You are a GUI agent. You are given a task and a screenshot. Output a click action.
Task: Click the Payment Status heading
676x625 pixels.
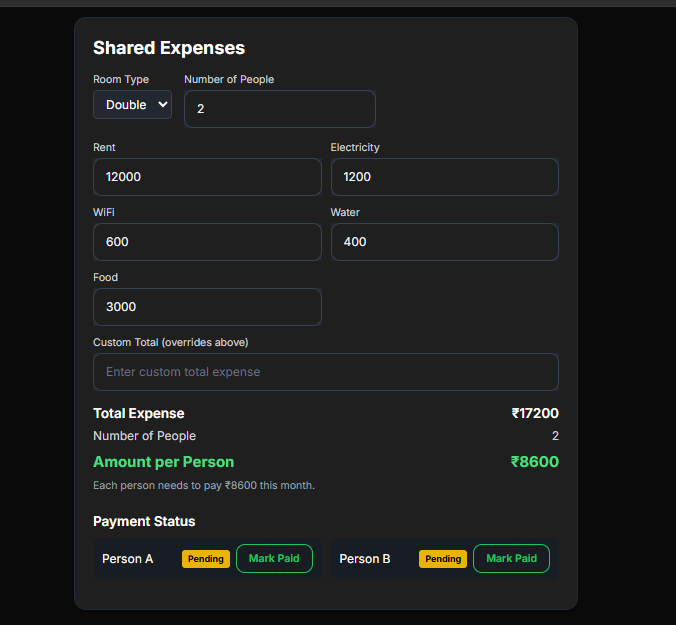[144, 521]
